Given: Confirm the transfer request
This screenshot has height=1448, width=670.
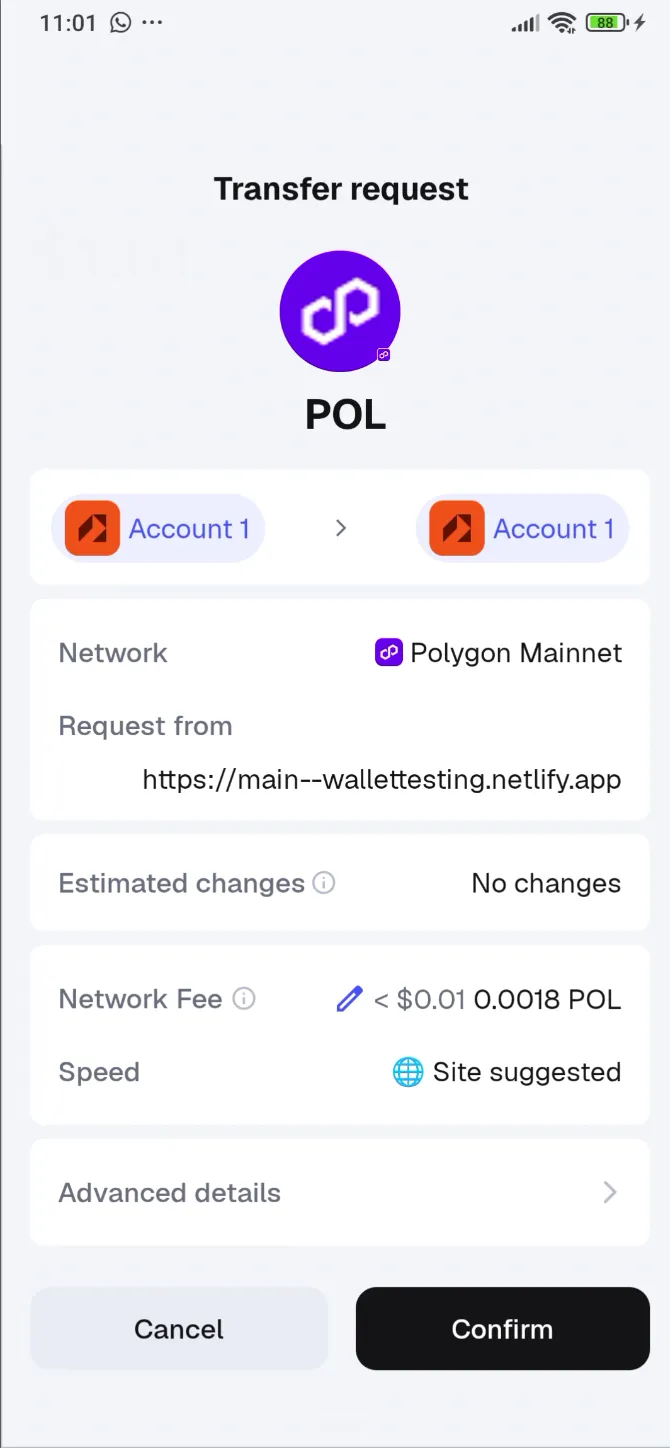Looking at the screenshot, I should (502, 1328).
